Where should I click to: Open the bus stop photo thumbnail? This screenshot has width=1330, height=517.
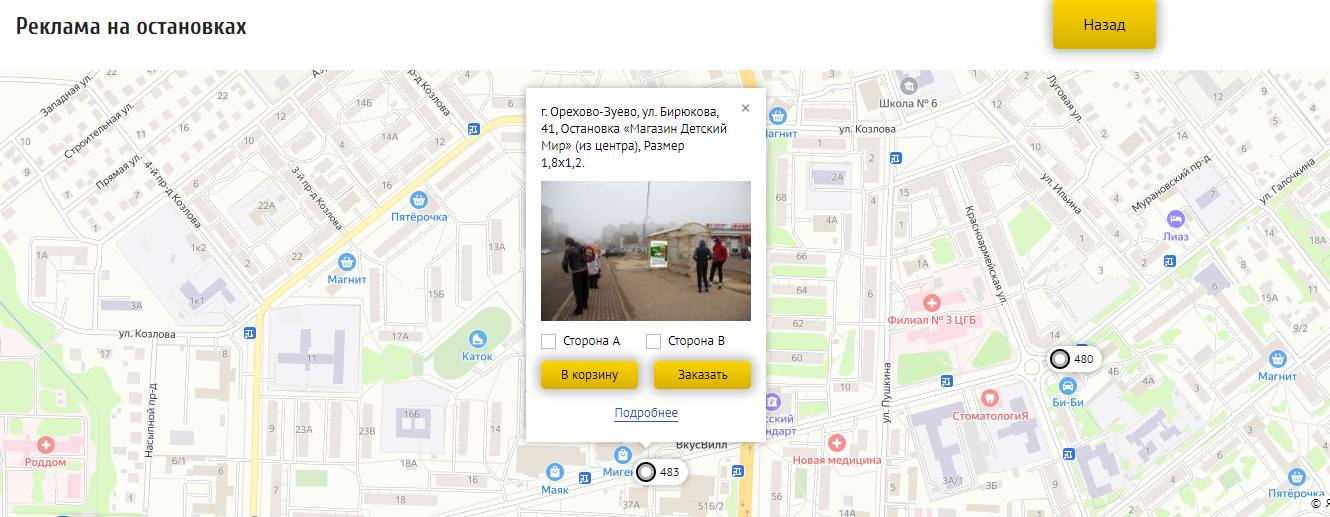(646, 251)
